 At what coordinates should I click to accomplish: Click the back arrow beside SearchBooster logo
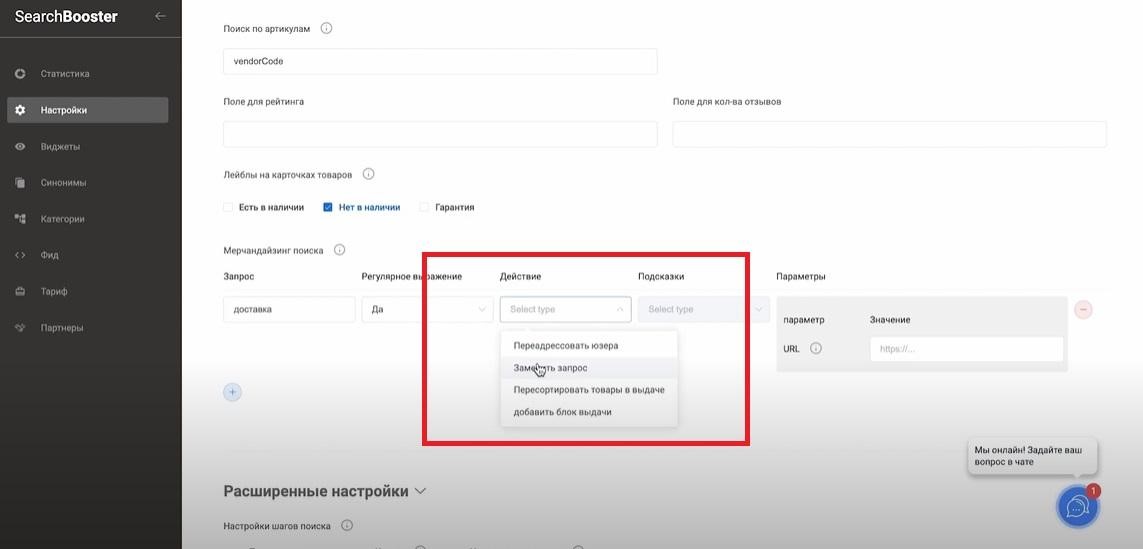click(x=160, y=16)
